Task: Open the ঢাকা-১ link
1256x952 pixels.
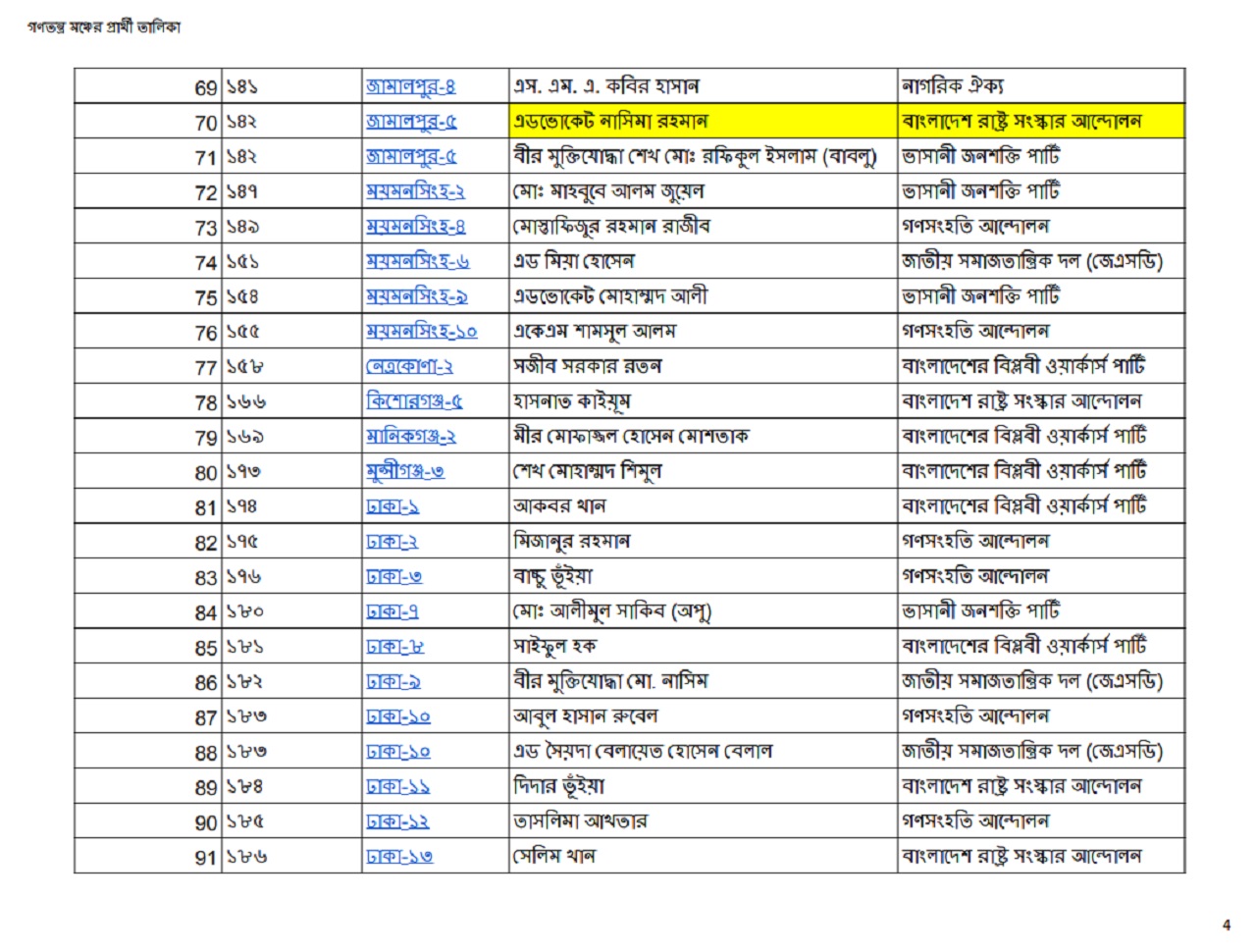Action: (x=392, y=506)
